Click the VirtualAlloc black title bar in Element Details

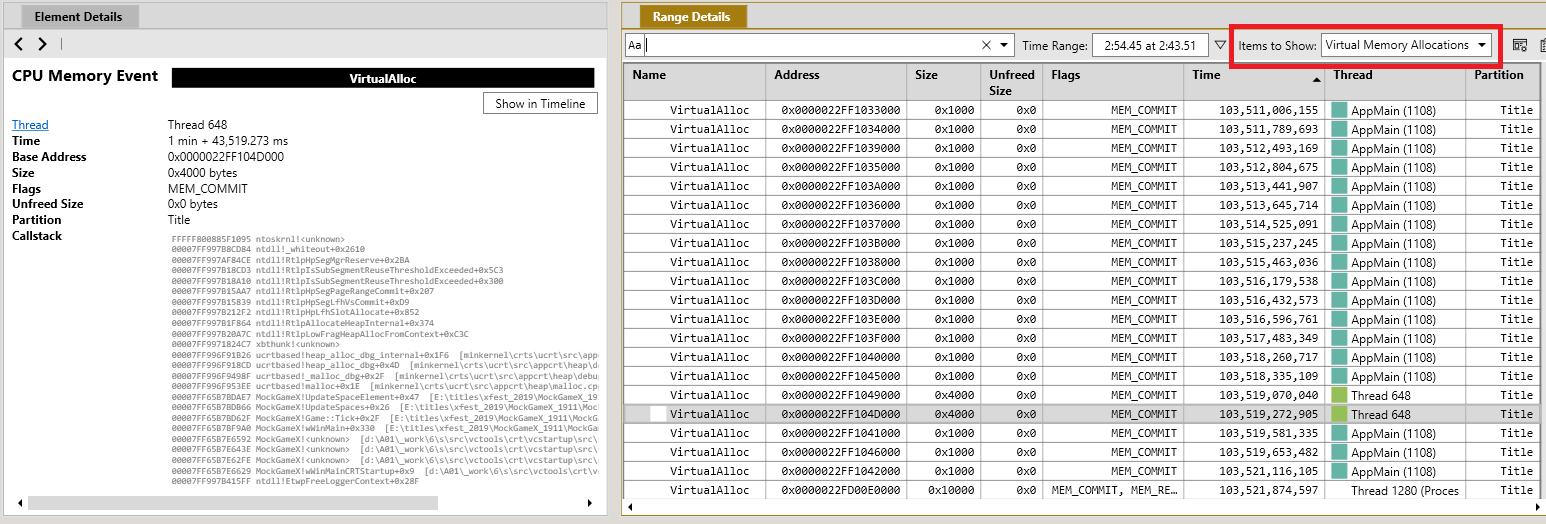pyautogui.click(x=383, y=78)
